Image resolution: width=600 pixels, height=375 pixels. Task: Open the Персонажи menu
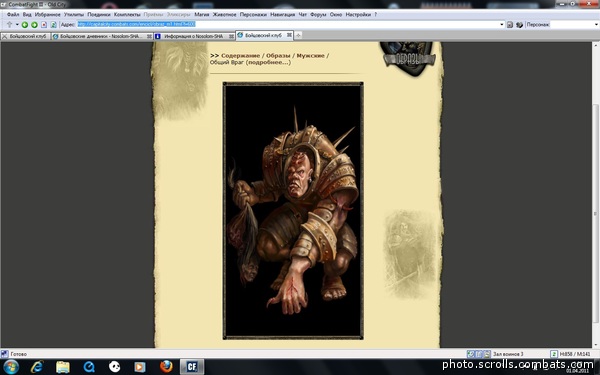click(x=253, y=15)
